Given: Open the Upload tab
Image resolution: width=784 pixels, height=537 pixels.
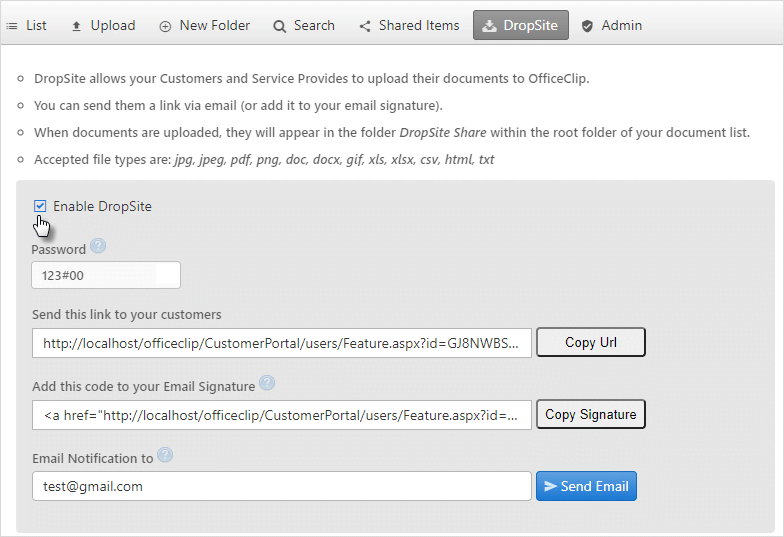Looking at the screenshot, I should 104,26.
